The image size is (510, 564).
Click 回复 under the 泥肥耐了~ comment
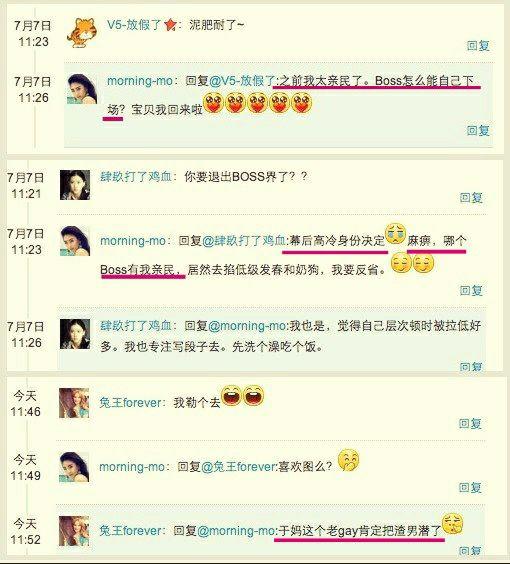tap(478, 45)
